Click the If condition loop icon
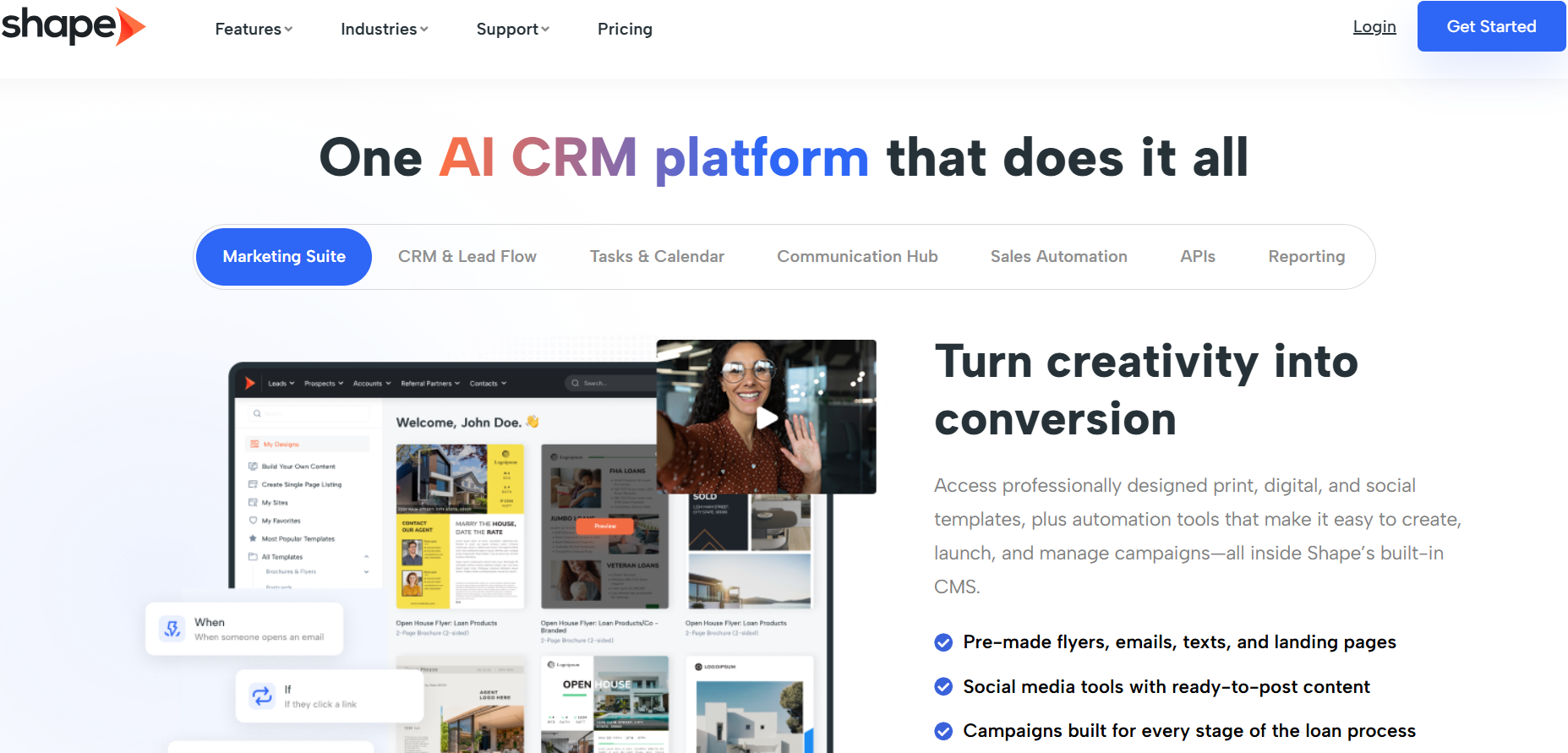The image size is (1568, 753). coord(262,696)
